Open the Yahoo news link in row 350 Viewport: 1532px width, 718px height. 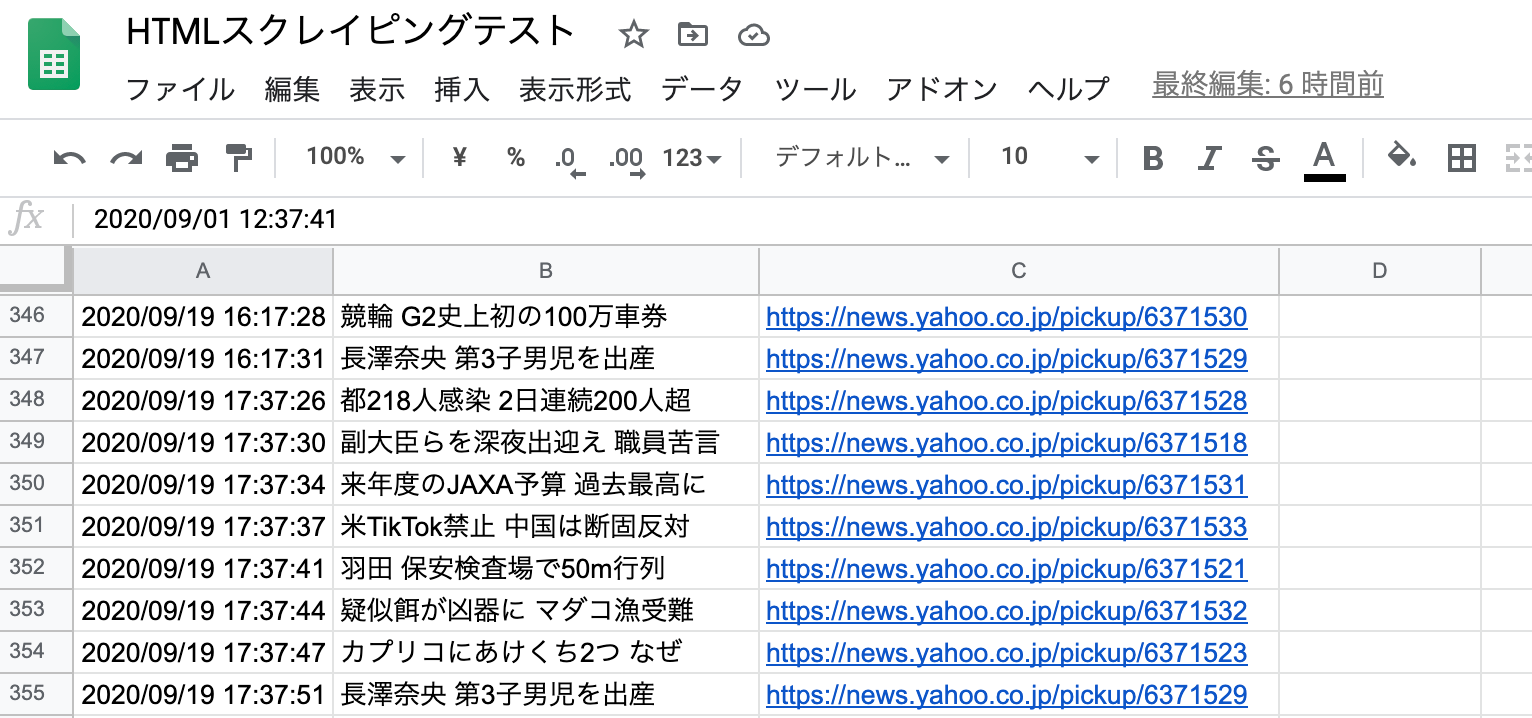coord(1005,485)
